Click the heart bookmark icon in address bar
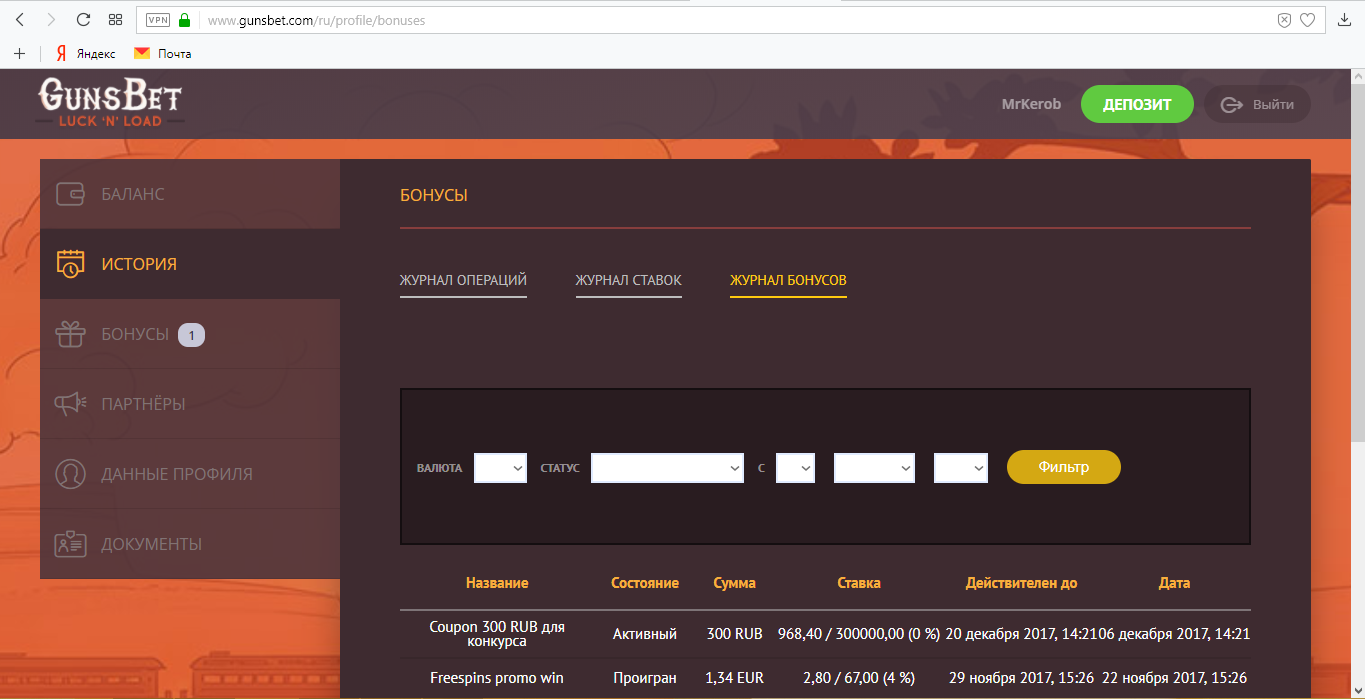 pos(1307,20)
